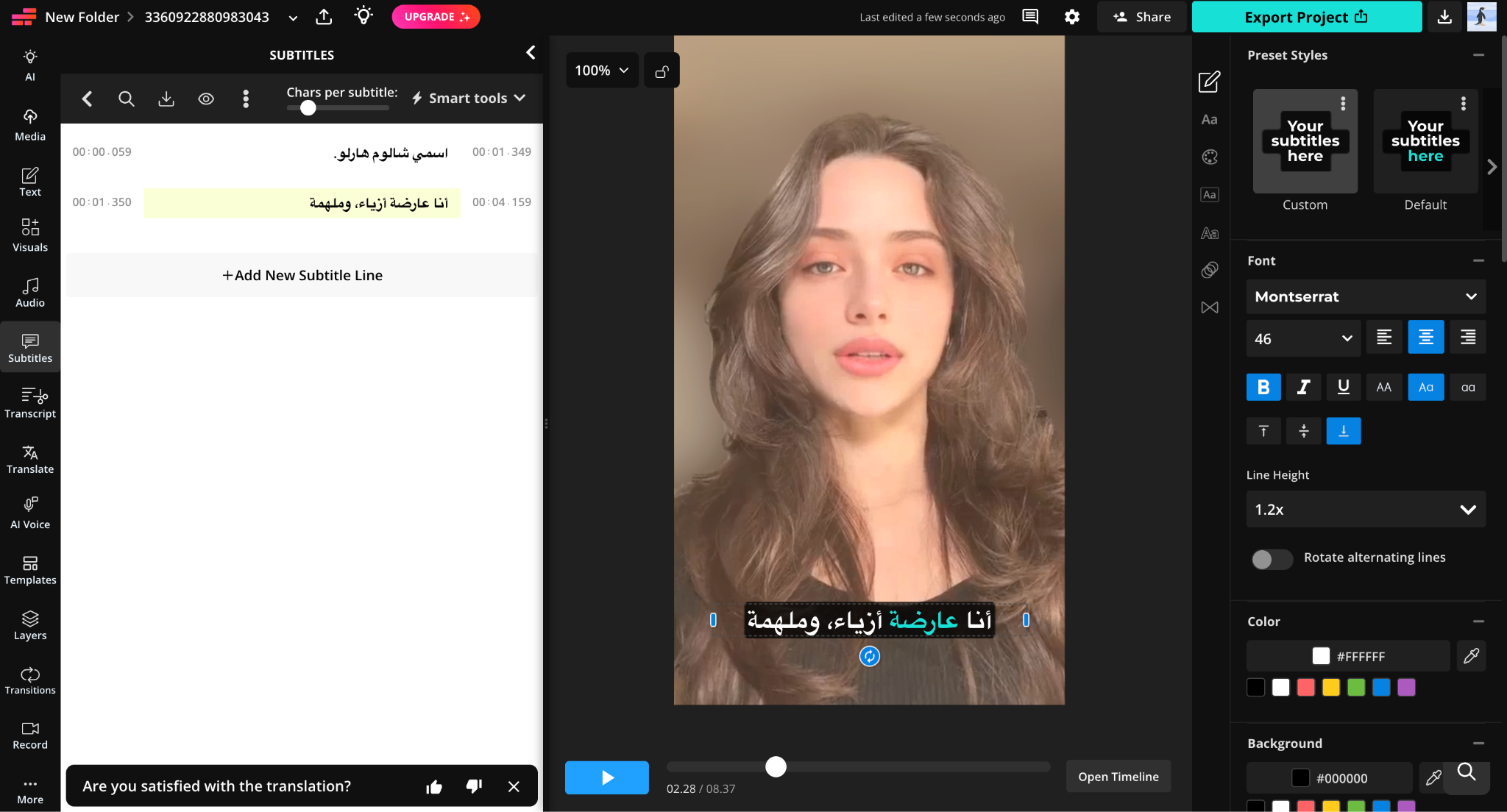
Task: Open the Visuals sidebar panel
Action: point(30,235)
